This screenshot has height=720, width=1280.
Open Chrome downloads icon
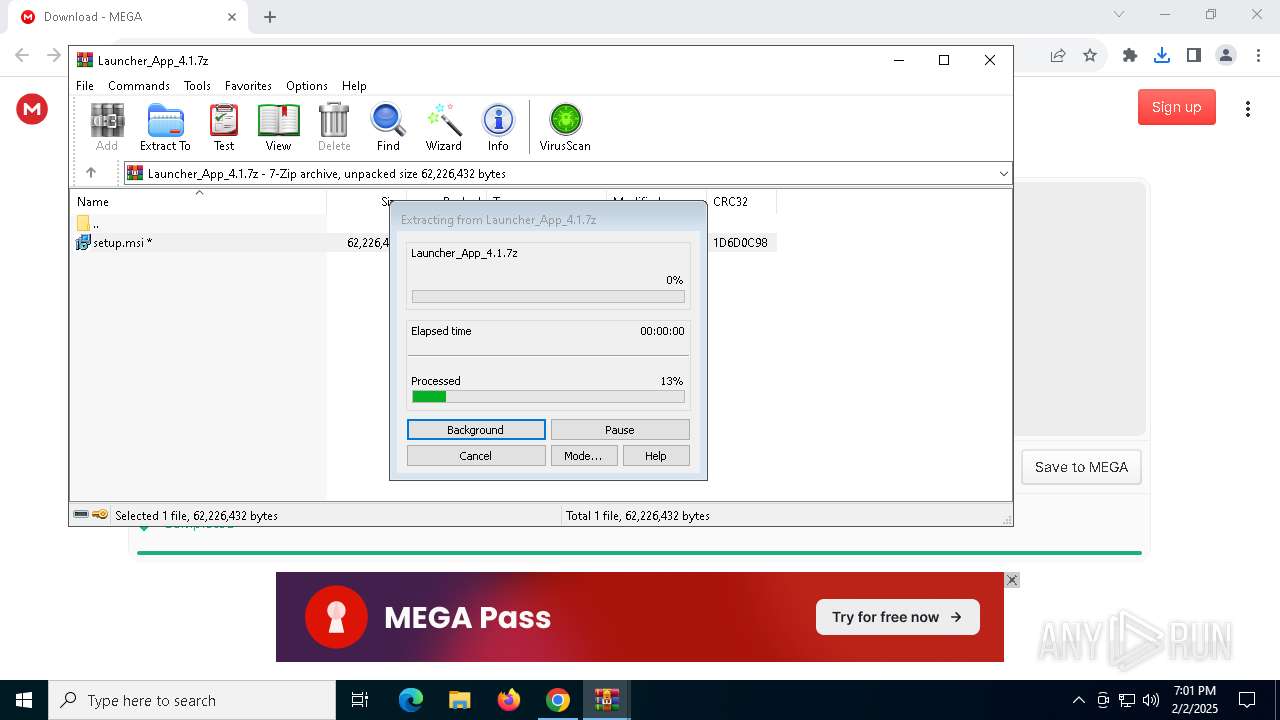1162,56
